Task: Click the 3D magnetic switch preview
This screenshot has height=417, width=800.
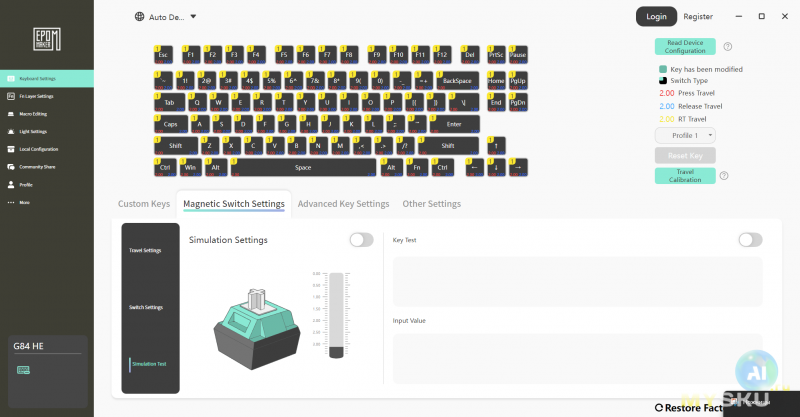Action: [257, 329]
